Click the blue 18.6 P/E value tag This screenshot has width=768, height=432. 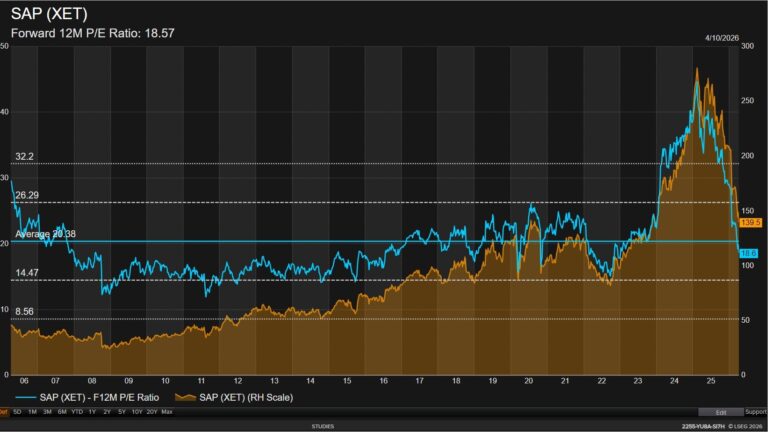point(748,254)
